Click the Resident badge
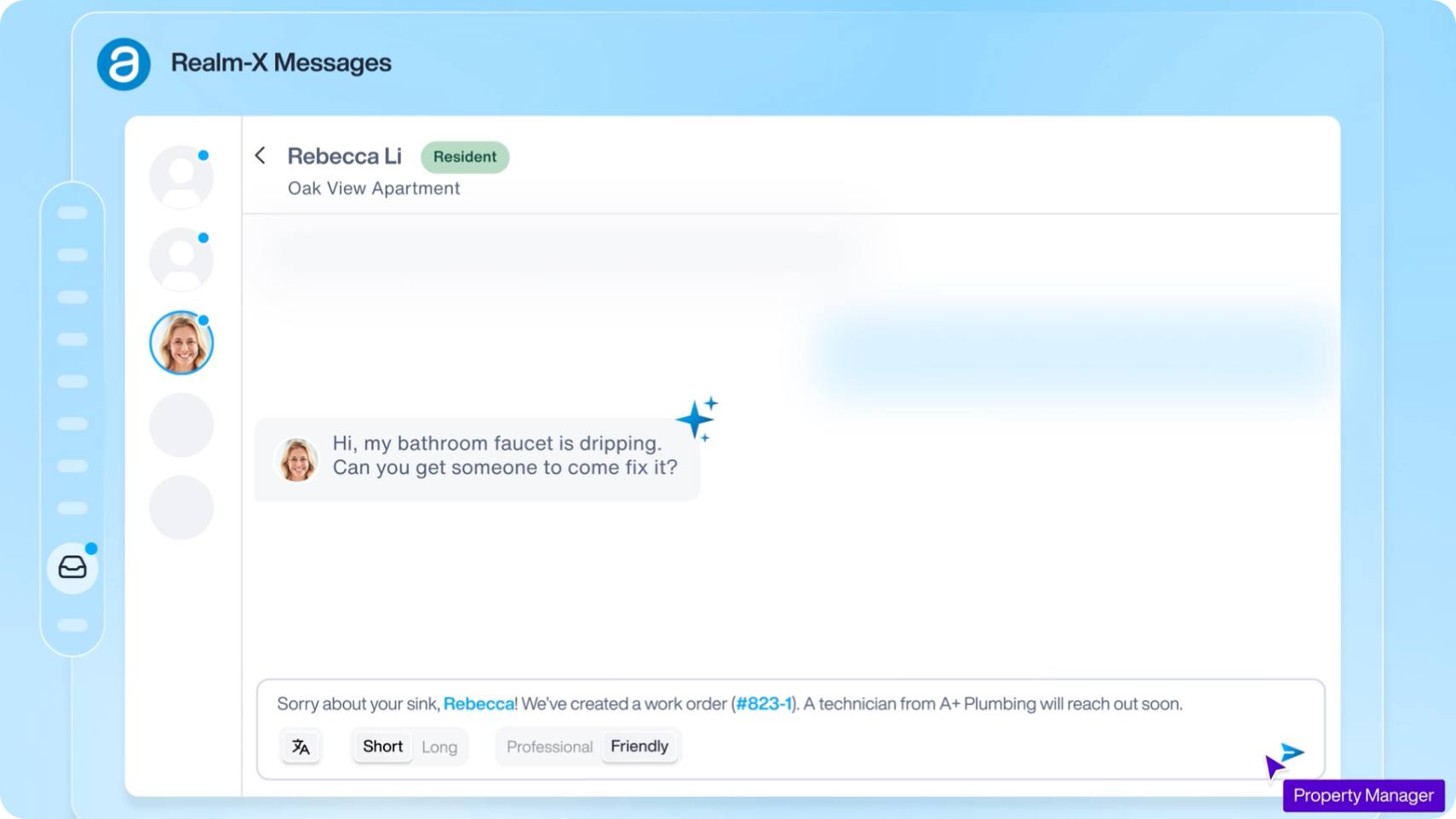The image size is (1456, 819). coord(465,157)
